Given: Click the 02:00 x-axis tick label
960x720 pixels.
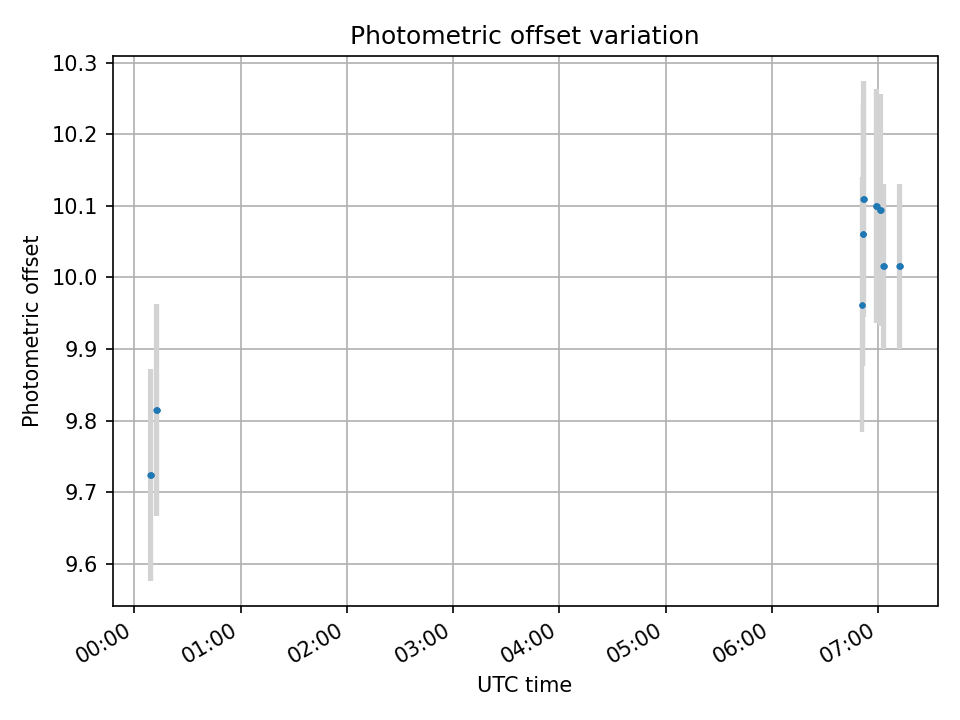Looking at the screenshot, I should (x=317, y=643).
